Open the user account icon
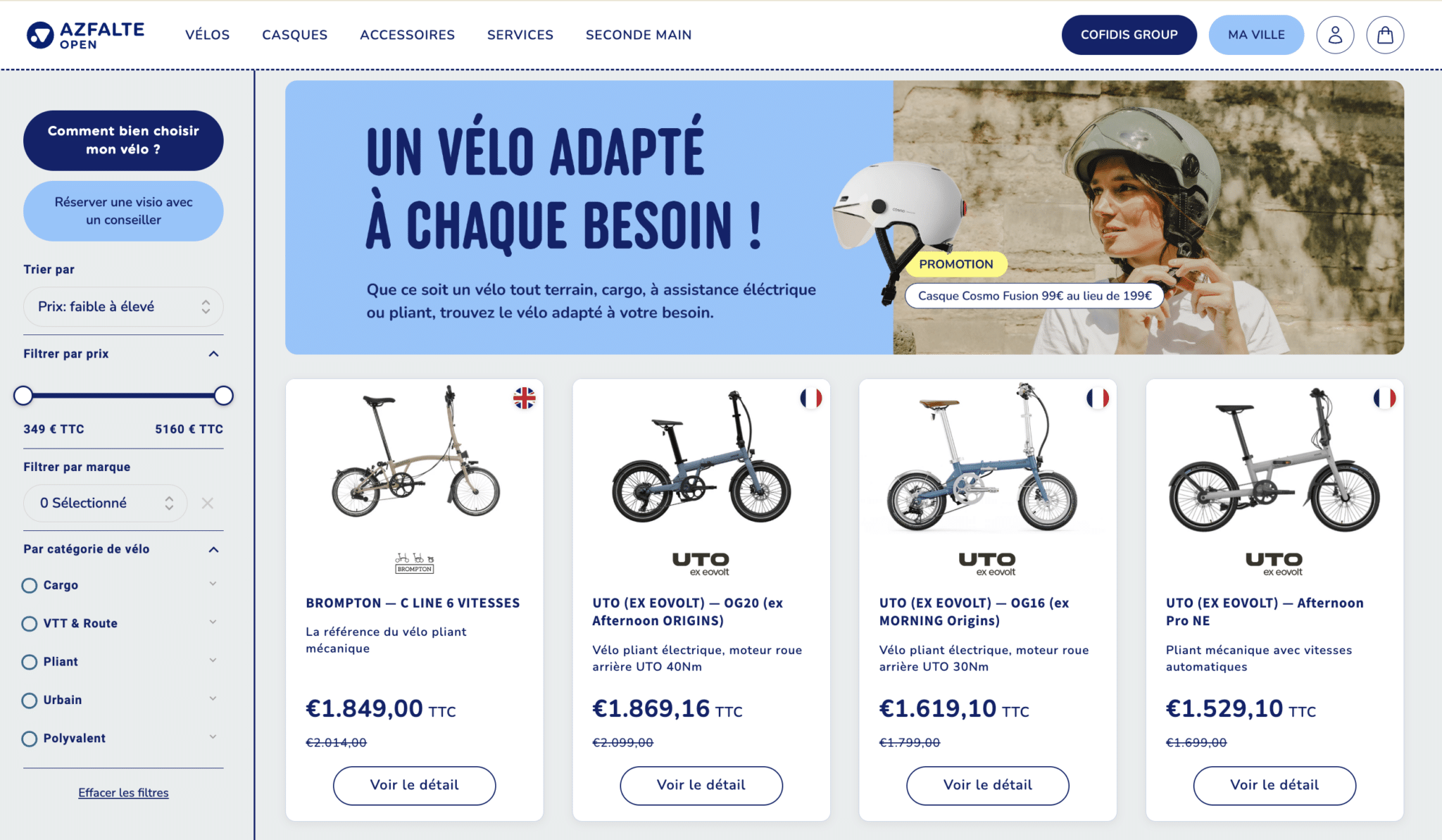The image size is (1442, 840). [1335, 35]
